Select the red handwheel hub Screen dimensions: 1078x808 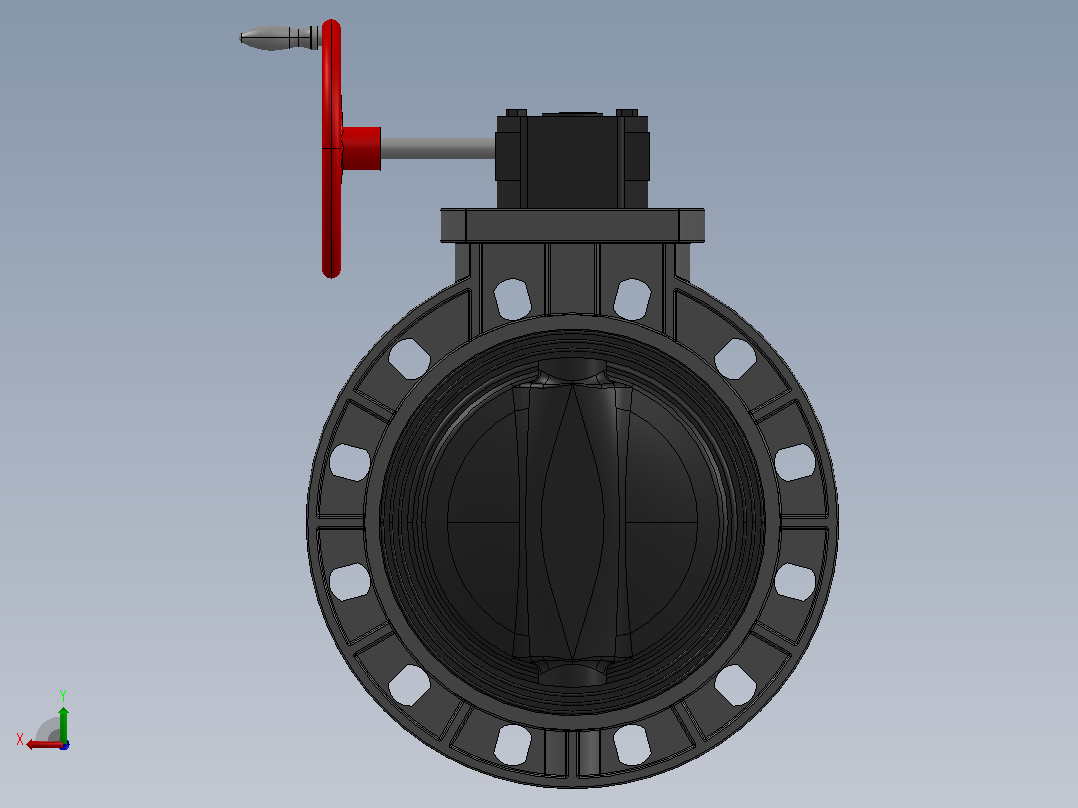point(361,149)
